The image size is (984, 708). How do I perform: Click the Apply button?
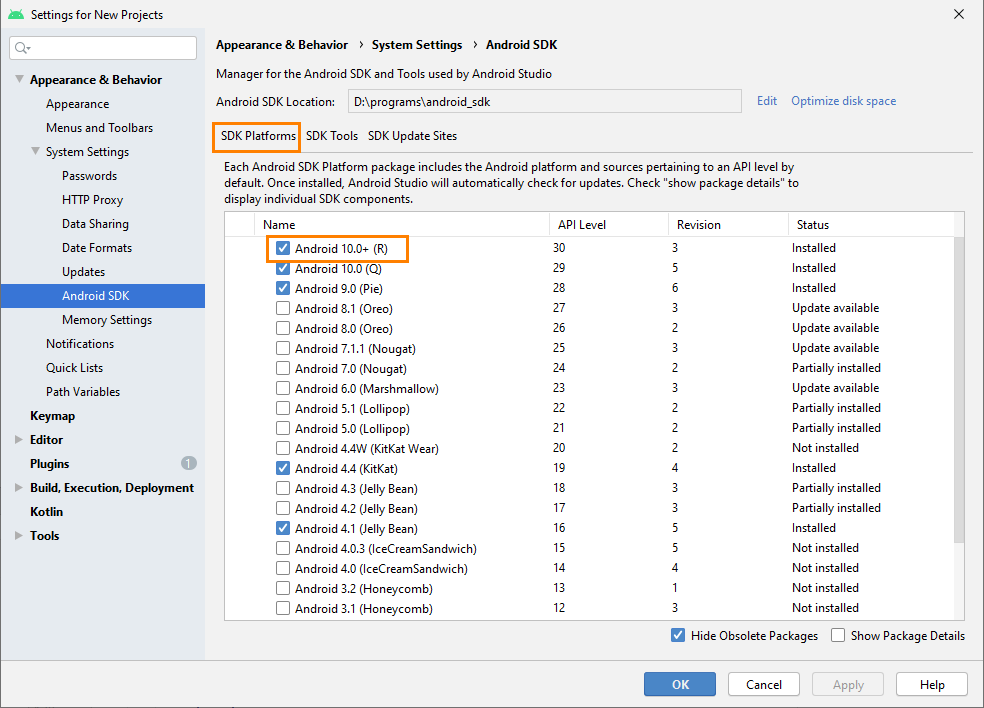coord(847,684)
